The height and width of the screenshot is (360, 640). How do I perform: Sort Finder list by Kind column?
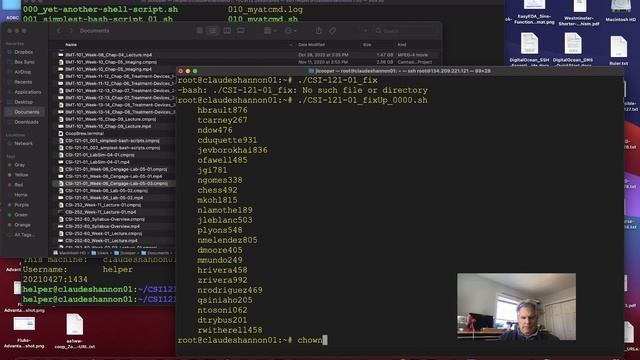(x=402, y=44)
